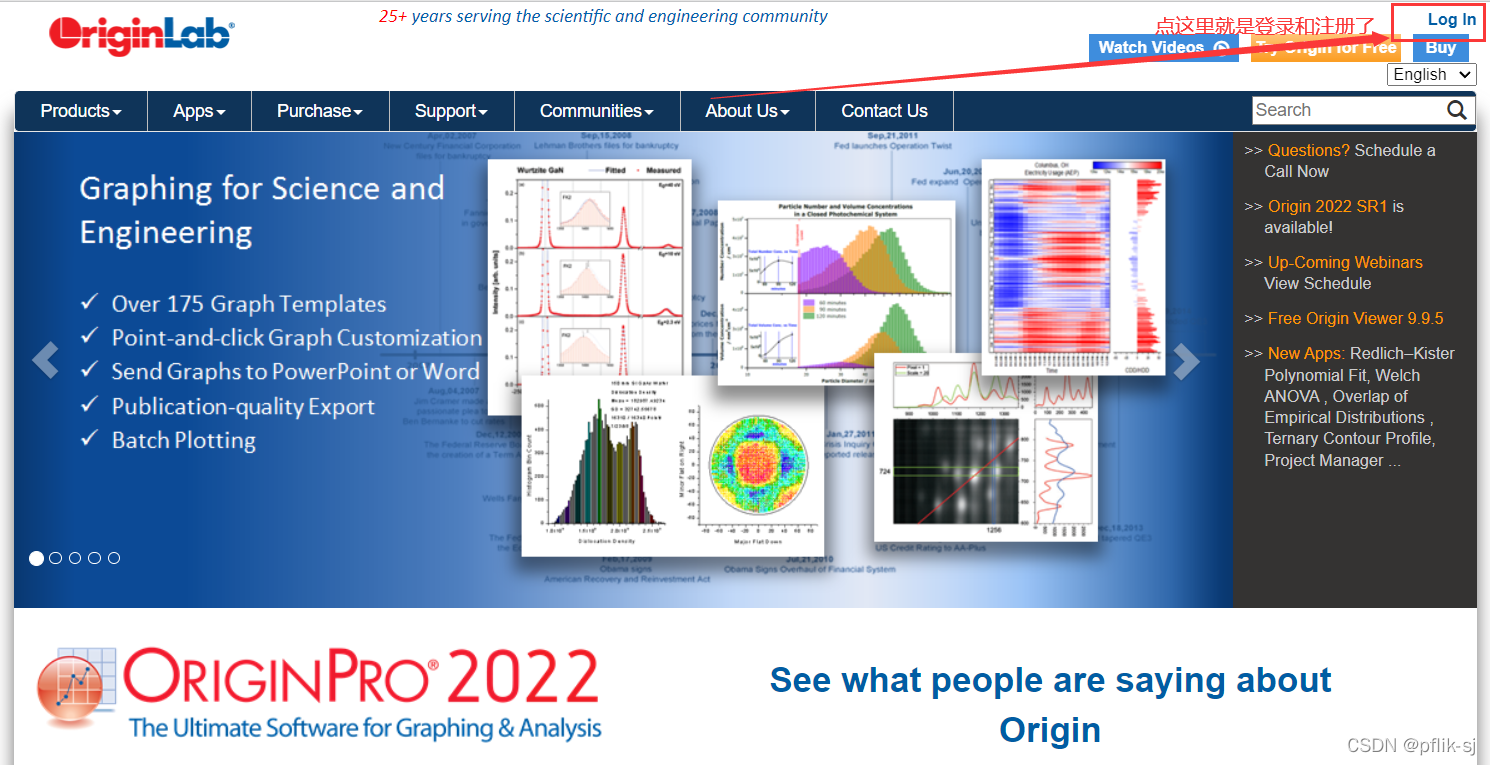Screen dimensions: 1490x765
Task: Open the Questions? link
Action: click(x=1309, y=150)
